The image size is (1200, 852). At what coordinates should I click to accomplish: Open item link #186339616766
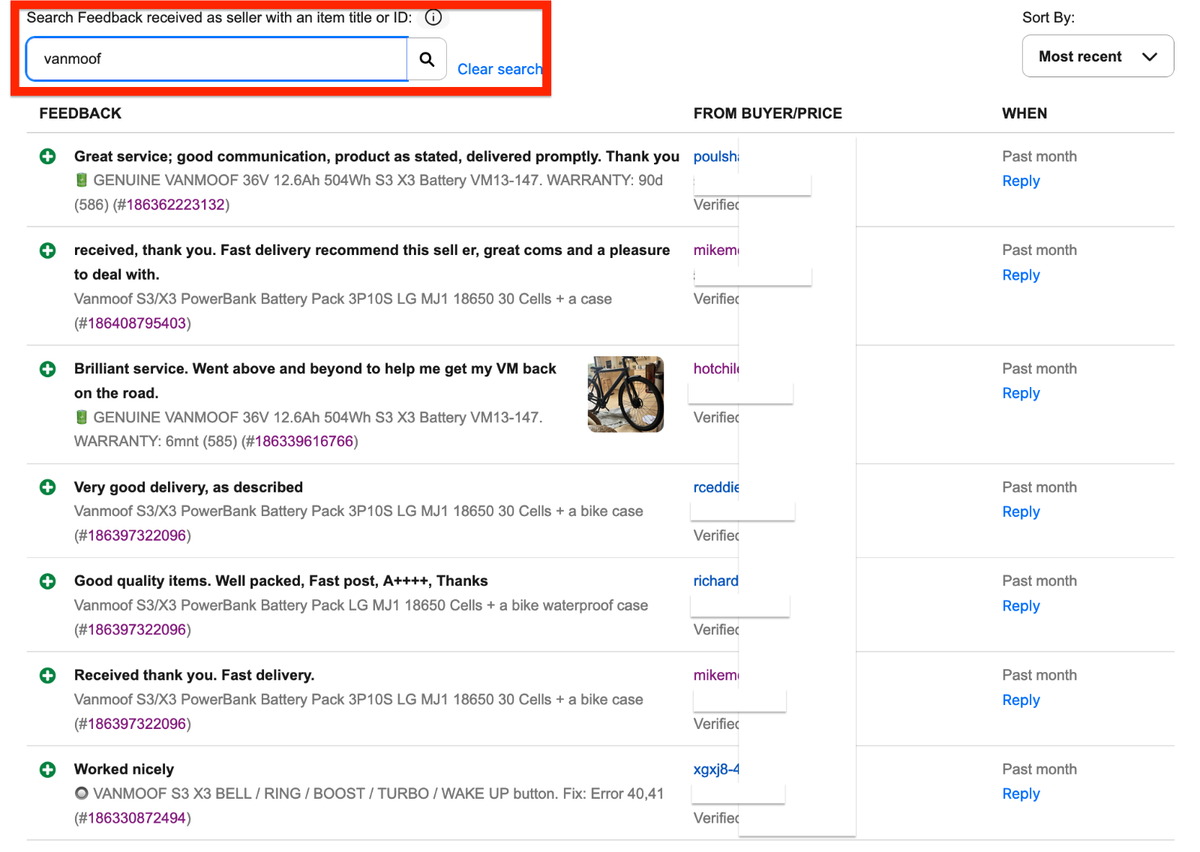304,441
